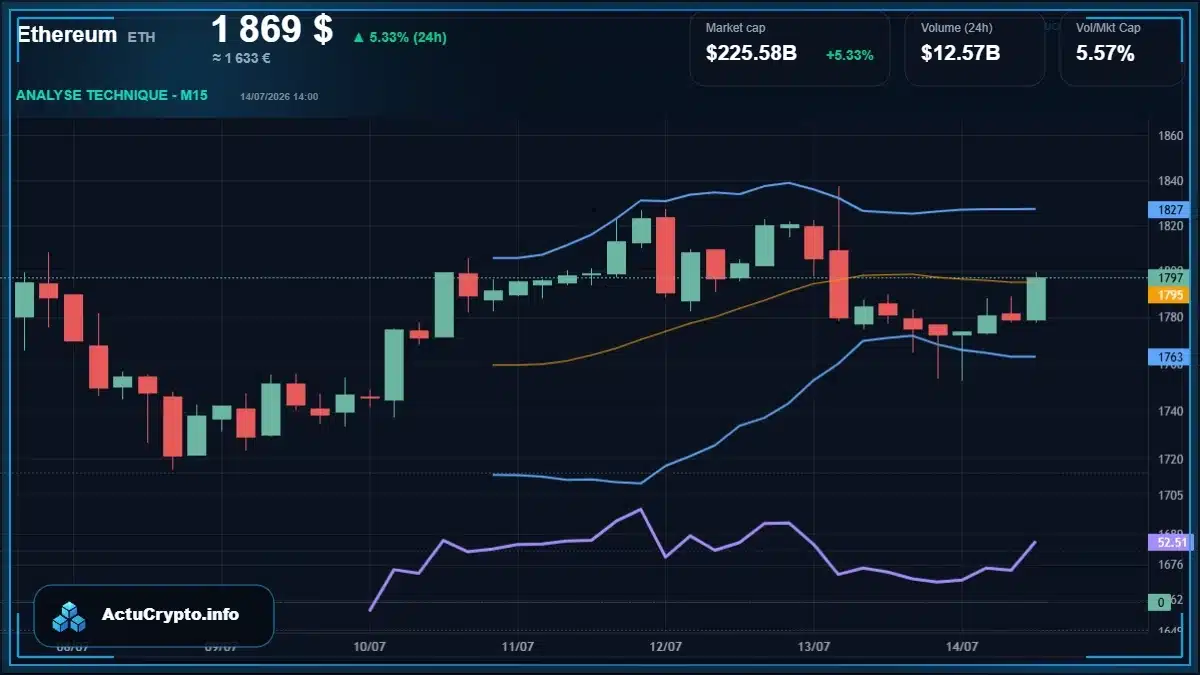Click the 1 869 $ price
Screen dimensions: 1200x675
(272, 29)
